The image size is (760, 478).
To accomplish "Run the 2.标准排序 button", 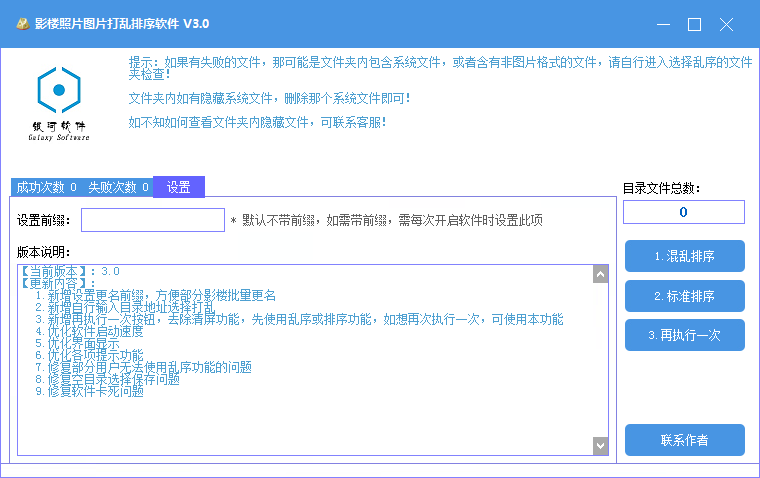I will [685, 296].
